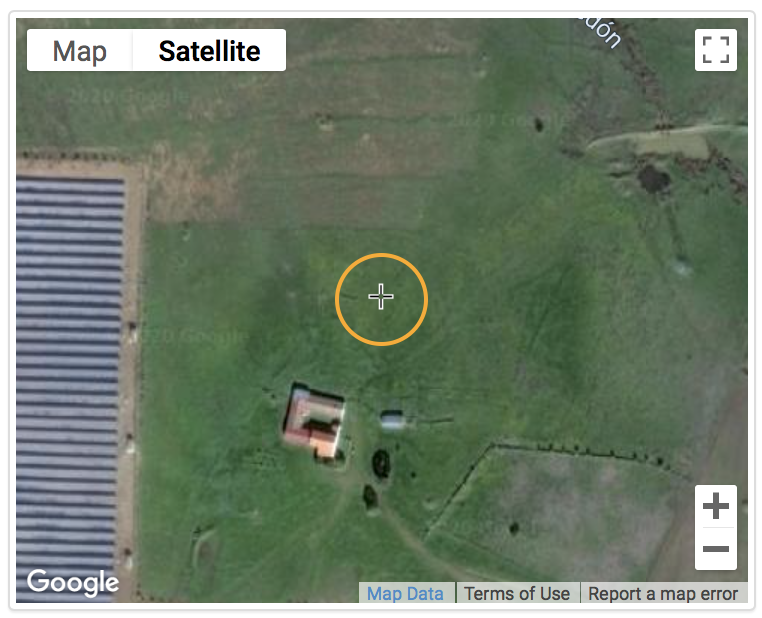Zoom in with the plus button
This screenshot has width=762, height=618.
(x=715, y=506)
